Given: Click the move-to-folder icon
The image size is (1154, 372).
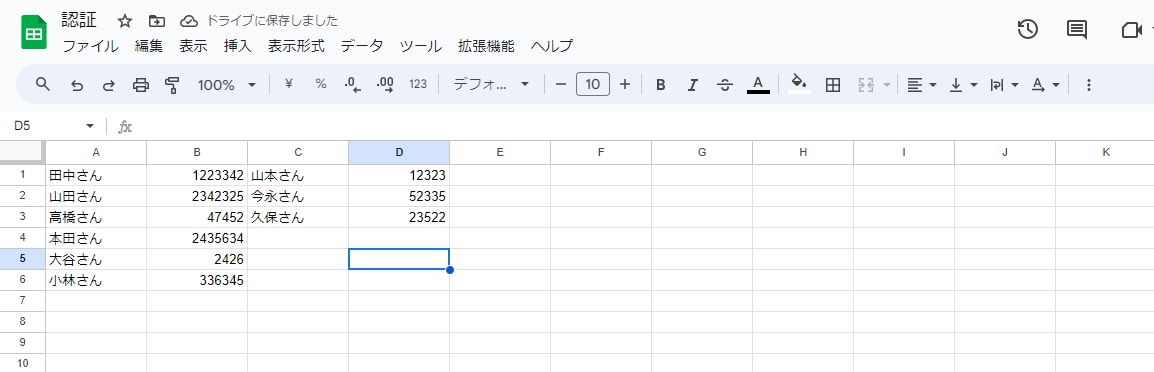Looking at the screenshot, I should (156, 21).
